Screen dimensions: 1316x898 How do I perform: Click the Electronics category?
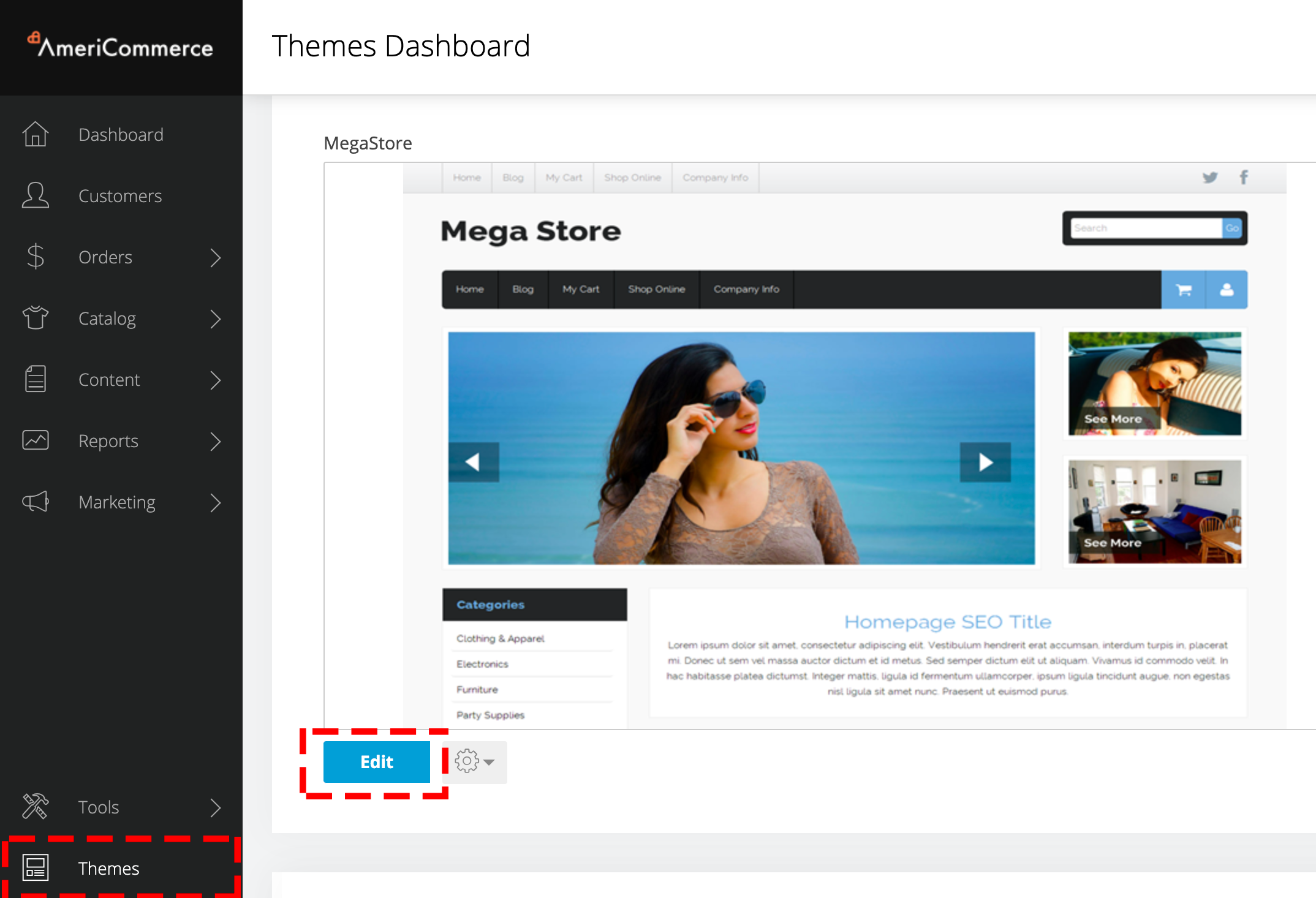click(x=482, y=664)
